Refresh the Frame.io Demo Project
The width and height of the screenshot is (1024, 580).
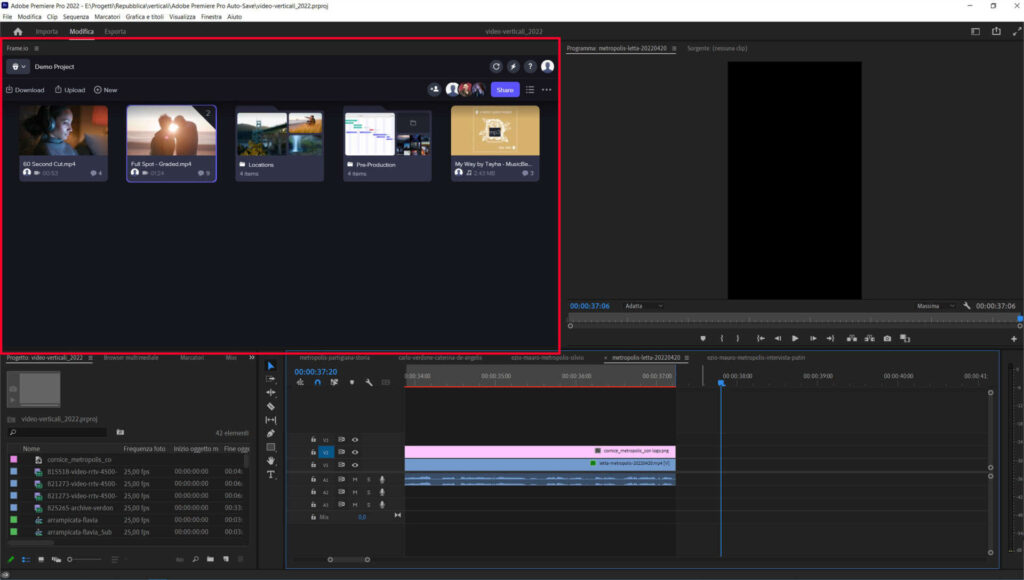494,66
